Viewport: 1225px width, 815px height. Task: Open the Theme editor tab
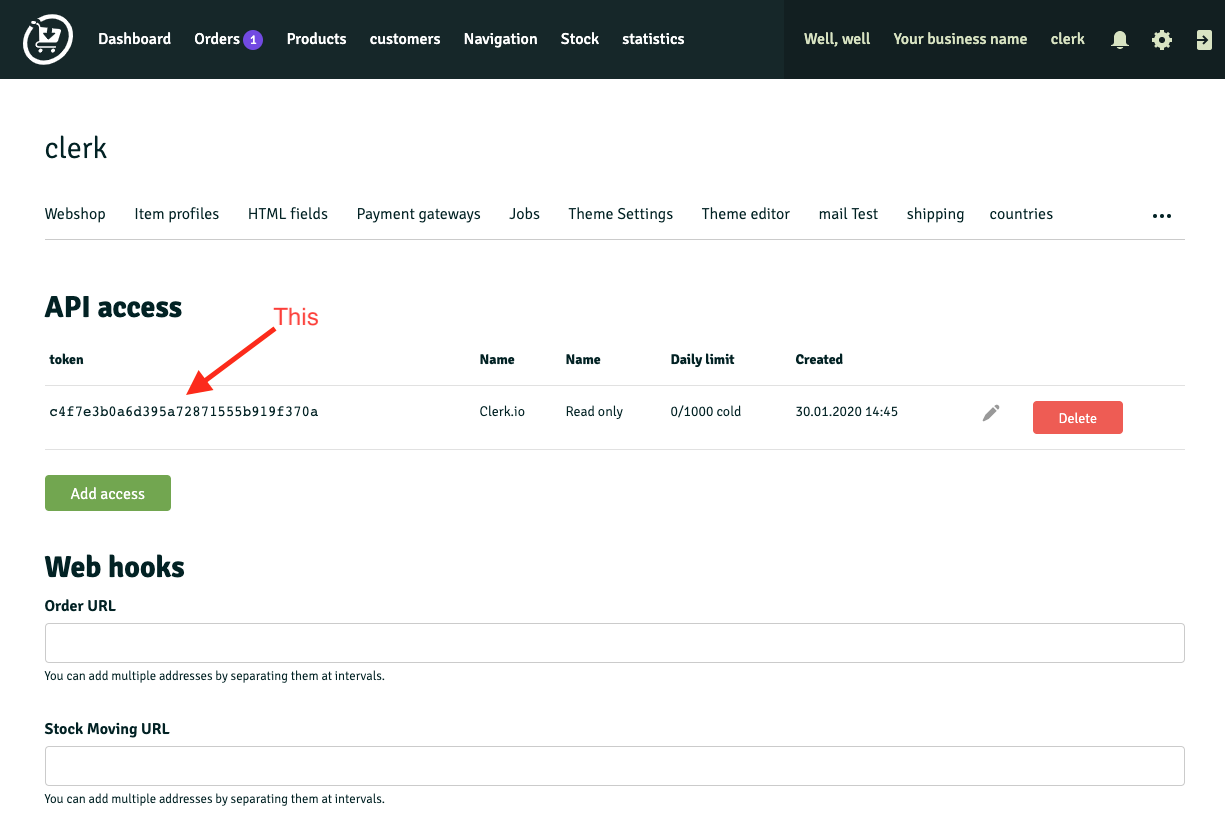(745, 213)
